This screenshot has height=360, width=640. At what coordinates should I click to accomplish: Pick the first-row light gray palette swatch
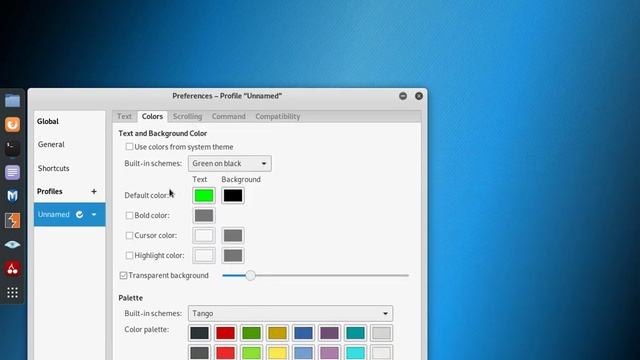click(x=381, y=333)
